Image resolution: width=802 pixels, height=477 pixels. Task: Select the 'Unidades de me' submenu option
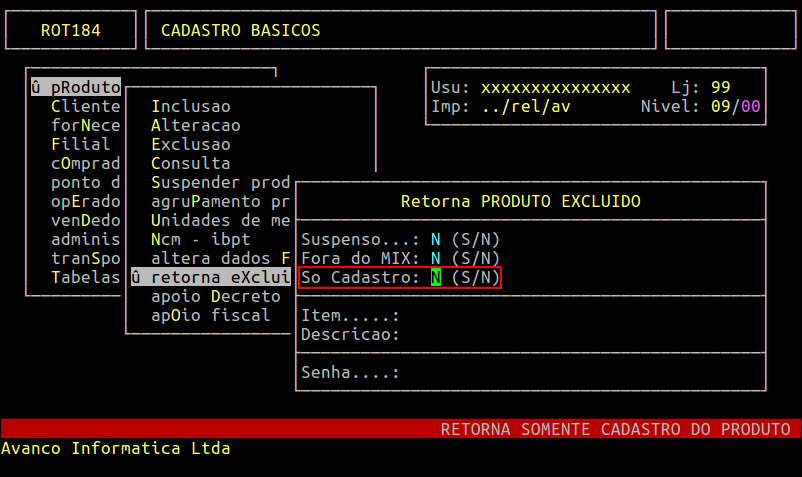(x=220, y=220)
